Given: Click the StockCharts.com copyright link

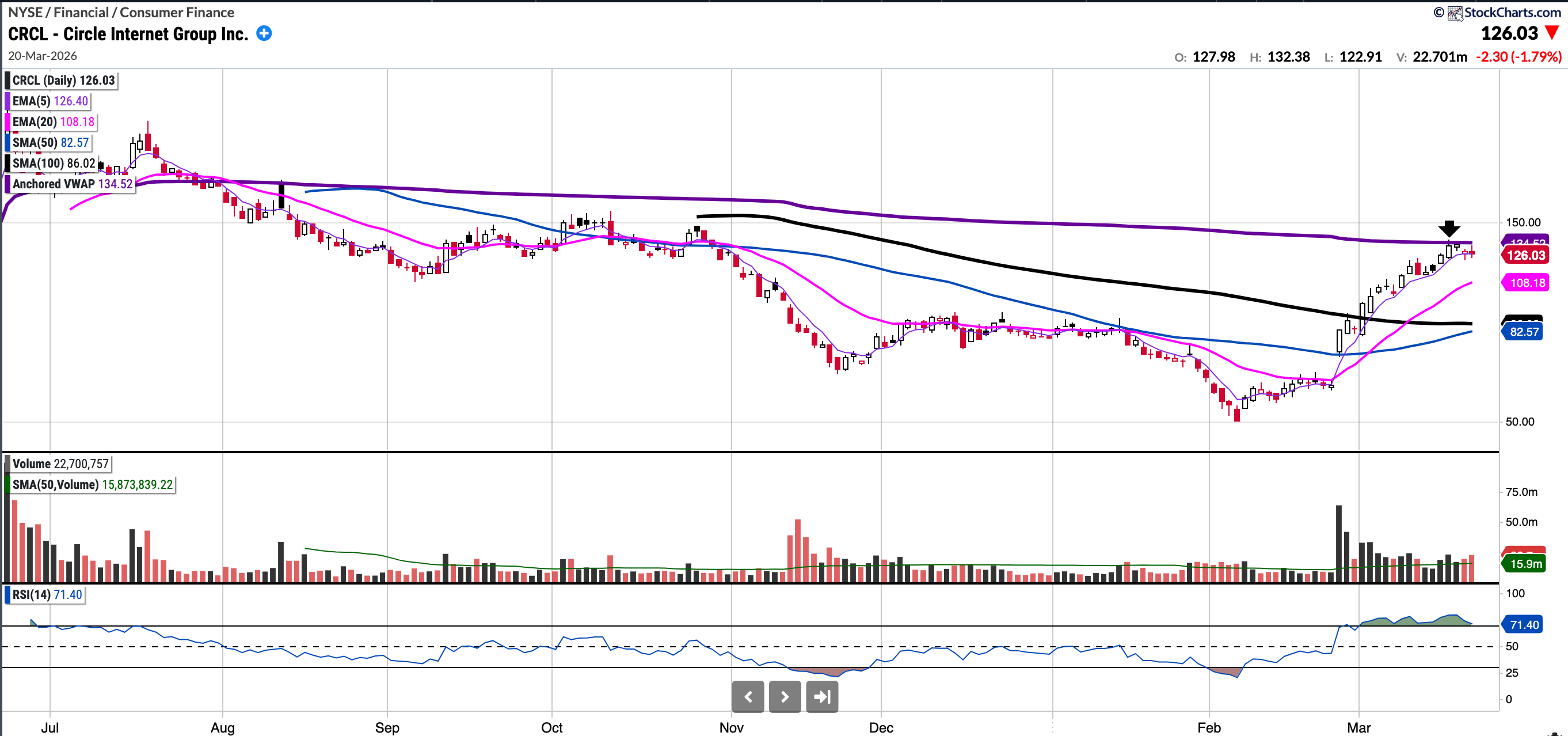Looking at the screenshot, I should [x=1512, y=12].
